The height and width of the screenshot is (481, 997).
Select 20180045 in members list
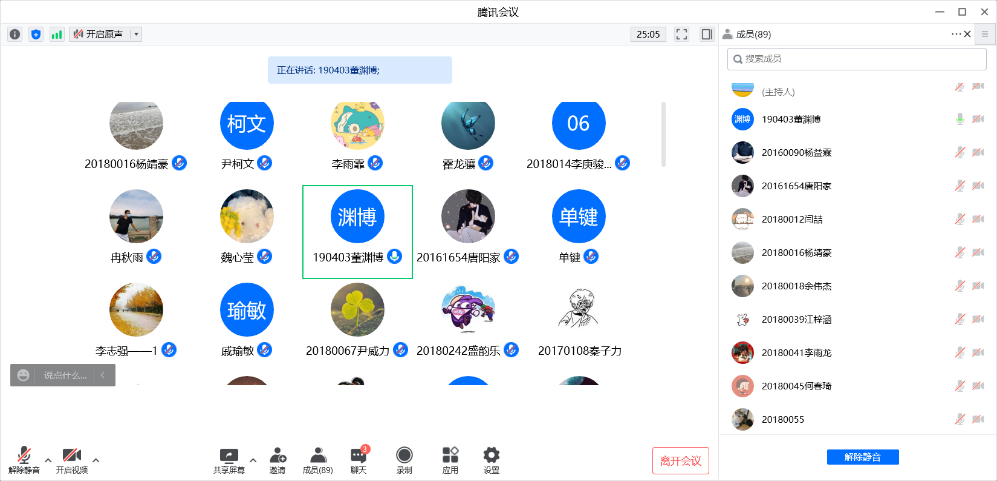(858, 386)
